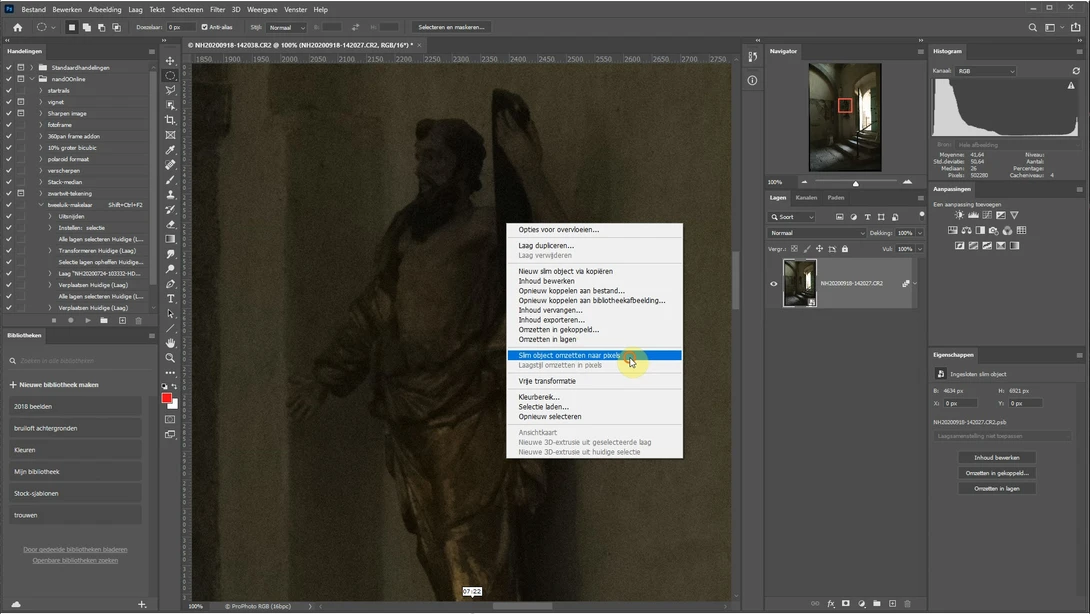Toggle layer filter on/off switch
The width and height of the screenshot is (1090, 614).
pos(922,216)
